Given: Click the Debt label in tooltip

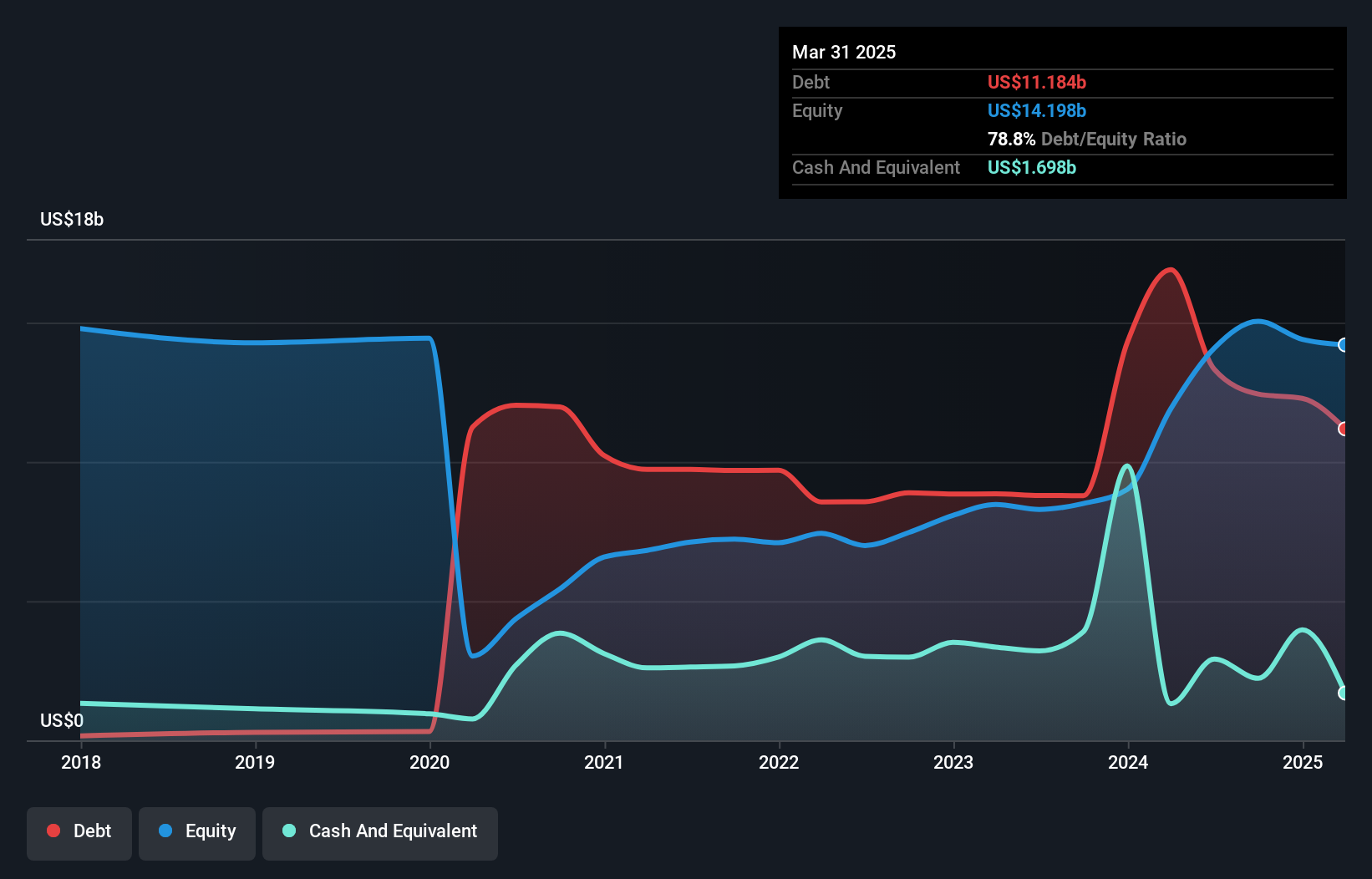Looking at the screenshot, I should 810,82.
